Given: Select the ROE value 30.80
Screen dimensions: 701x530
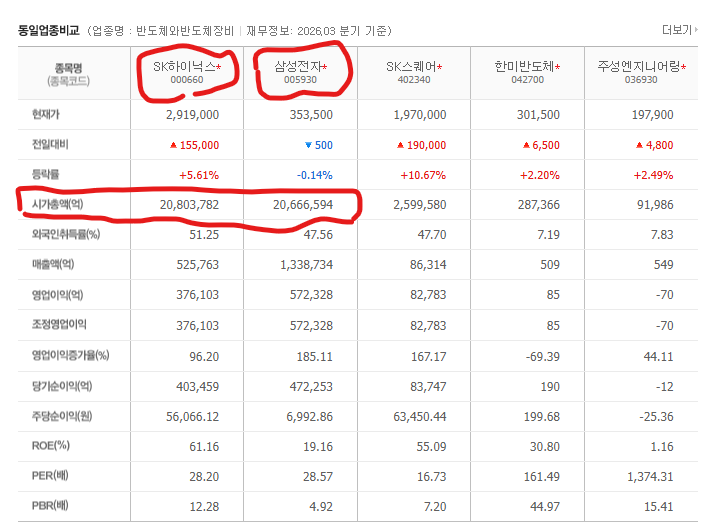Looking at the screenshot, I should [x=545, y=447].
